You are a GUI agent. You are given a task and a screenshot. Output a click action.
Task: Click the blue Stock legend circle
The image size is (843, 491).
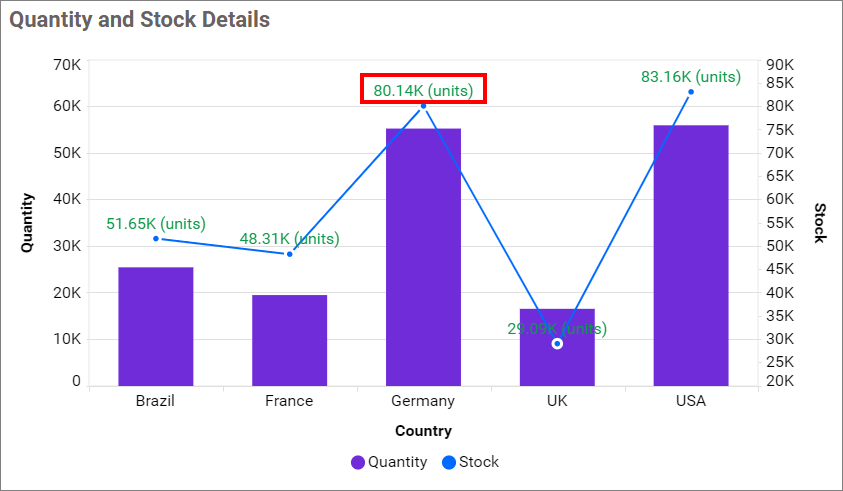pos(448,462)
